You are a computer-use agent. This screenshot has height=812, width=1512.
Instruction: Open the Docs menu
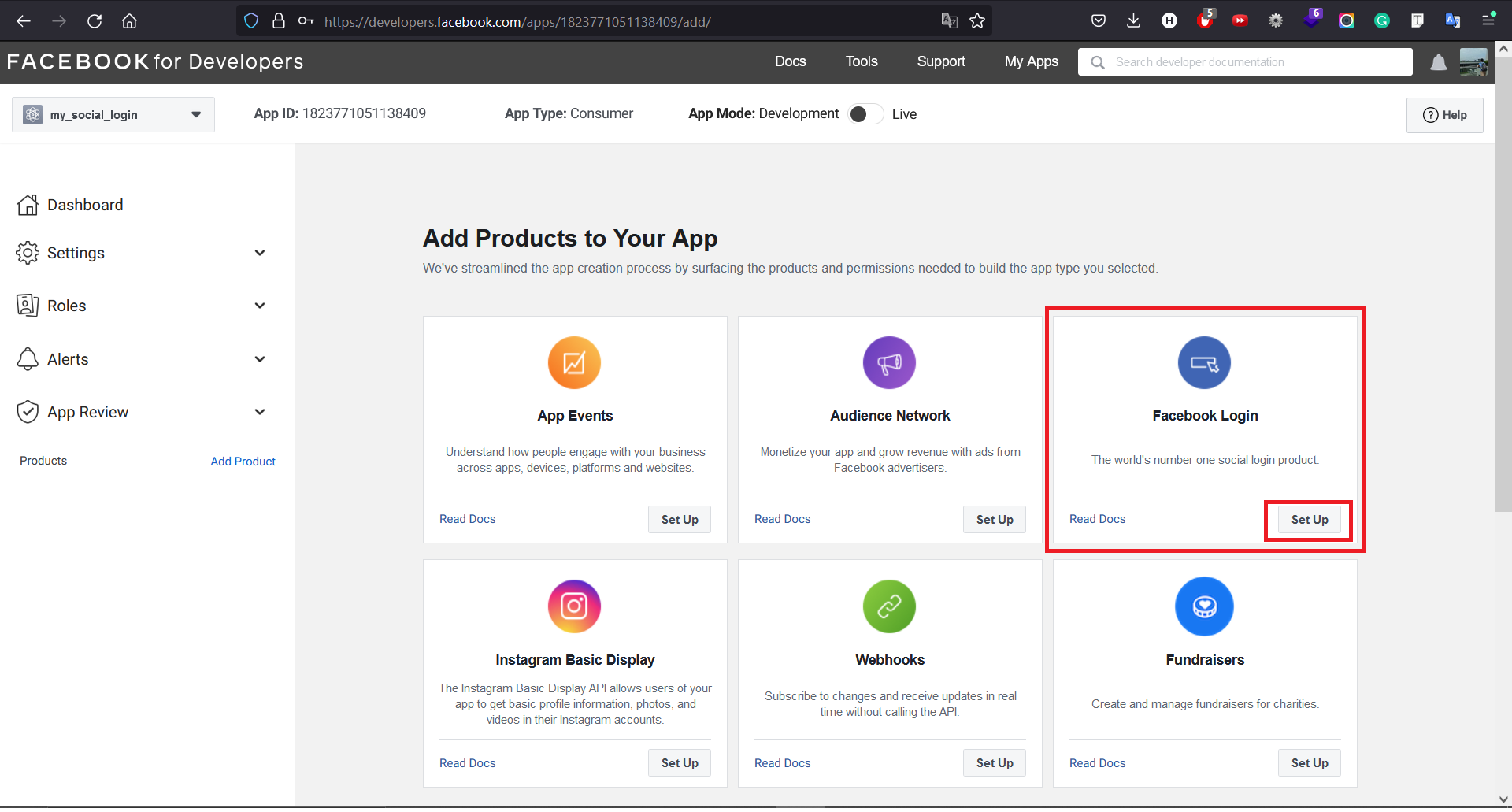tap(790, 61)
